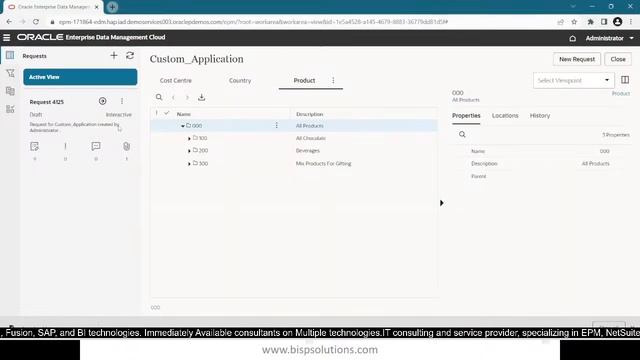Download the viewpoint data
640x360 pixels.
(202, 97)
